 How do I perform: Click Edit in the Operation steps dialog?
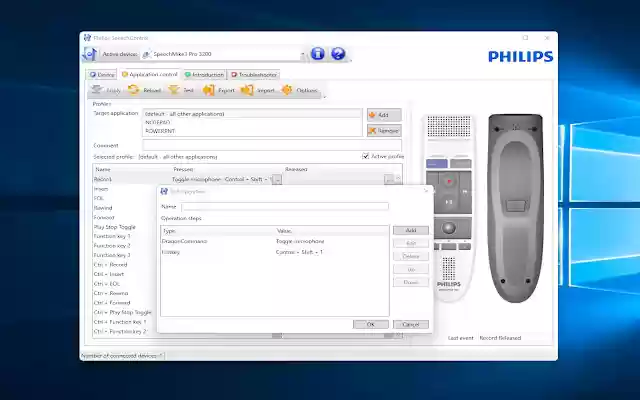tap(411, 243)
